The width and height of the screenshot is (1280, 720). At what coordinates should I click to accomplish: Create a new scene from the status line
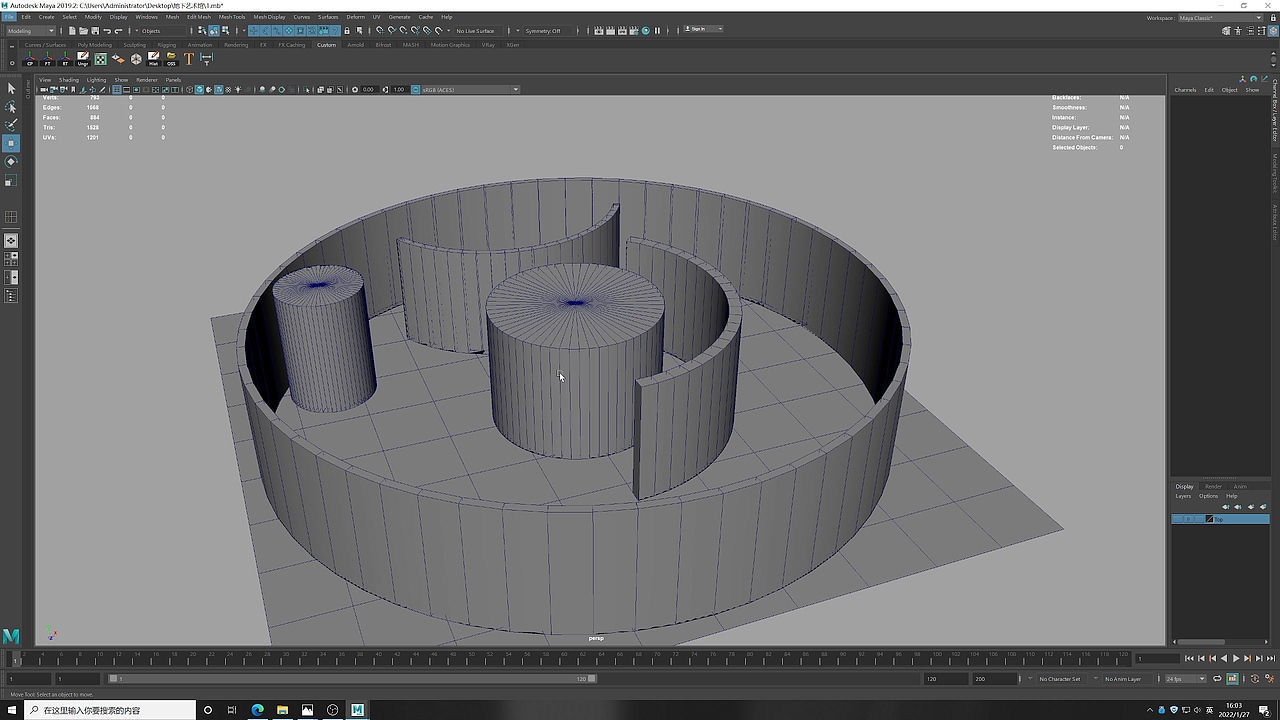point(72,31)
